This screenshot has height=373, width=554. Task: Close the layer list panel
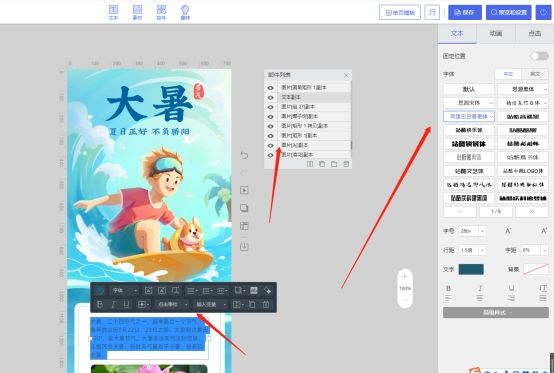(346, 75)
